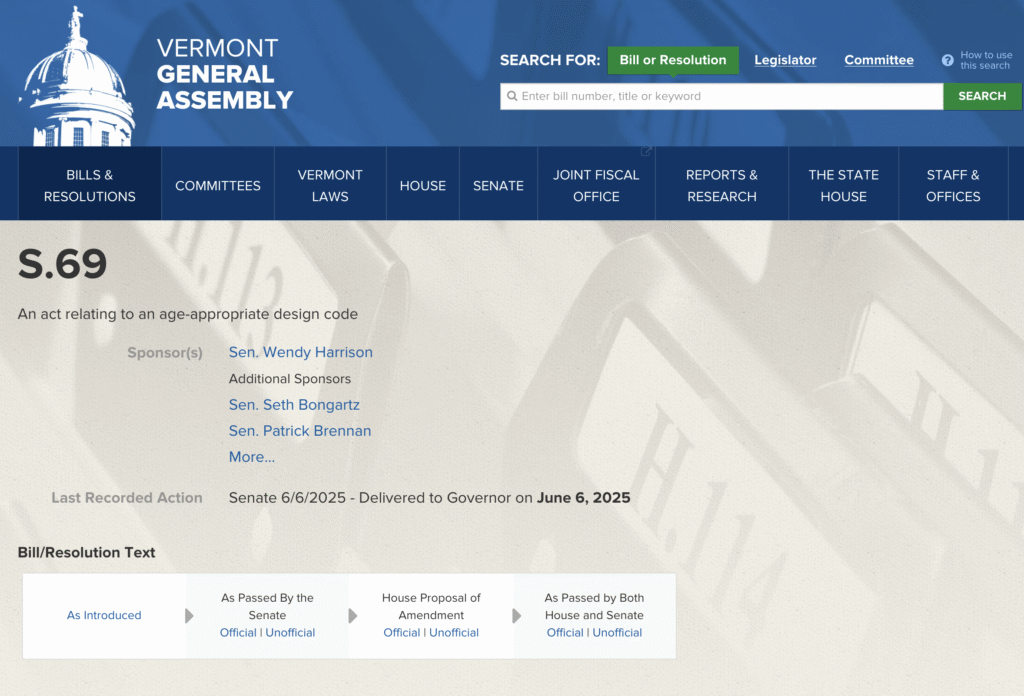Open The State House menu
Image resolution: width=1024 pixels, height=696 pixels.
click(x=843, y=185)
